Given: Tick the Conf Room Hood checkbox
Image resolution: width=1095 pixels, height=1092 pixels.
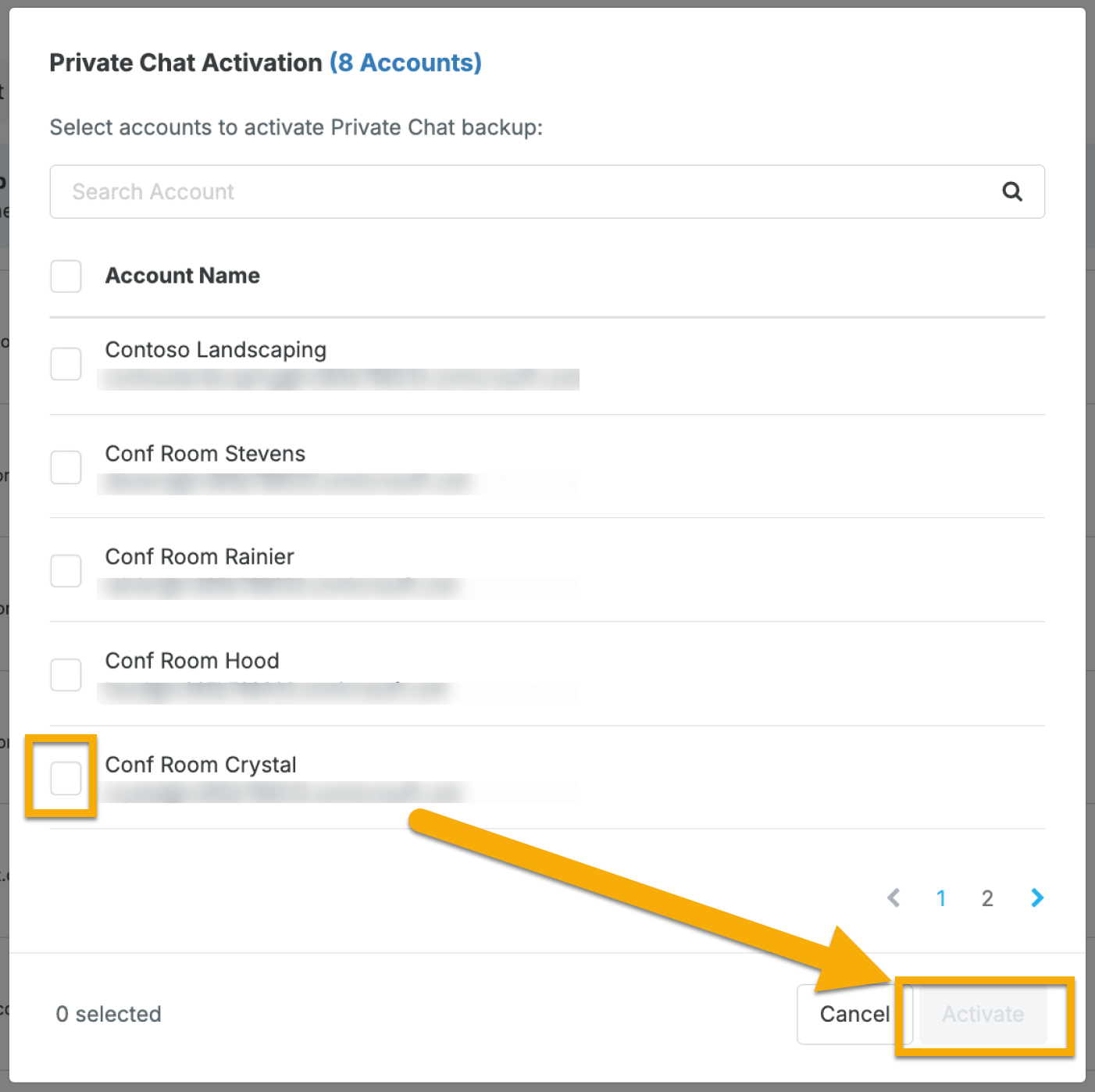Looking at the screenshot, I should (66, 675).
